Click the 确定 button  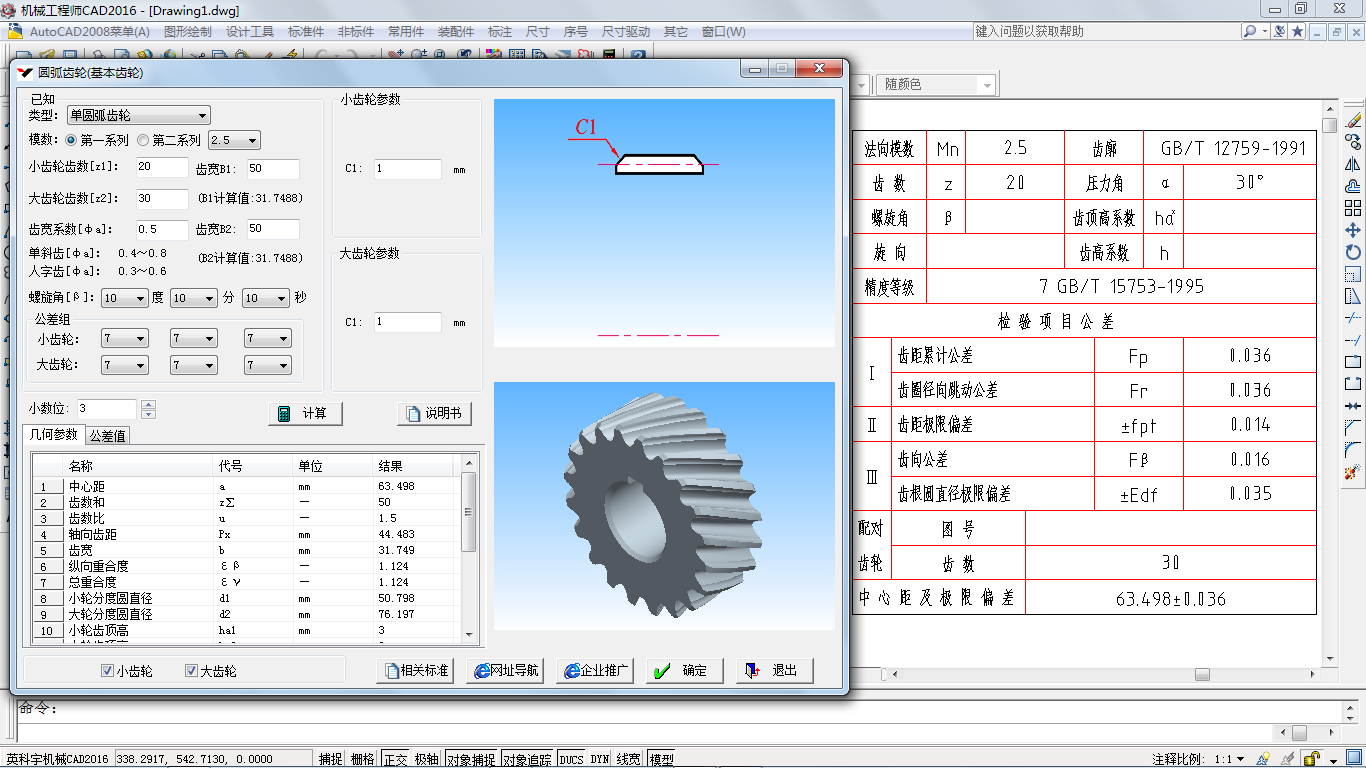coord(683,671)
